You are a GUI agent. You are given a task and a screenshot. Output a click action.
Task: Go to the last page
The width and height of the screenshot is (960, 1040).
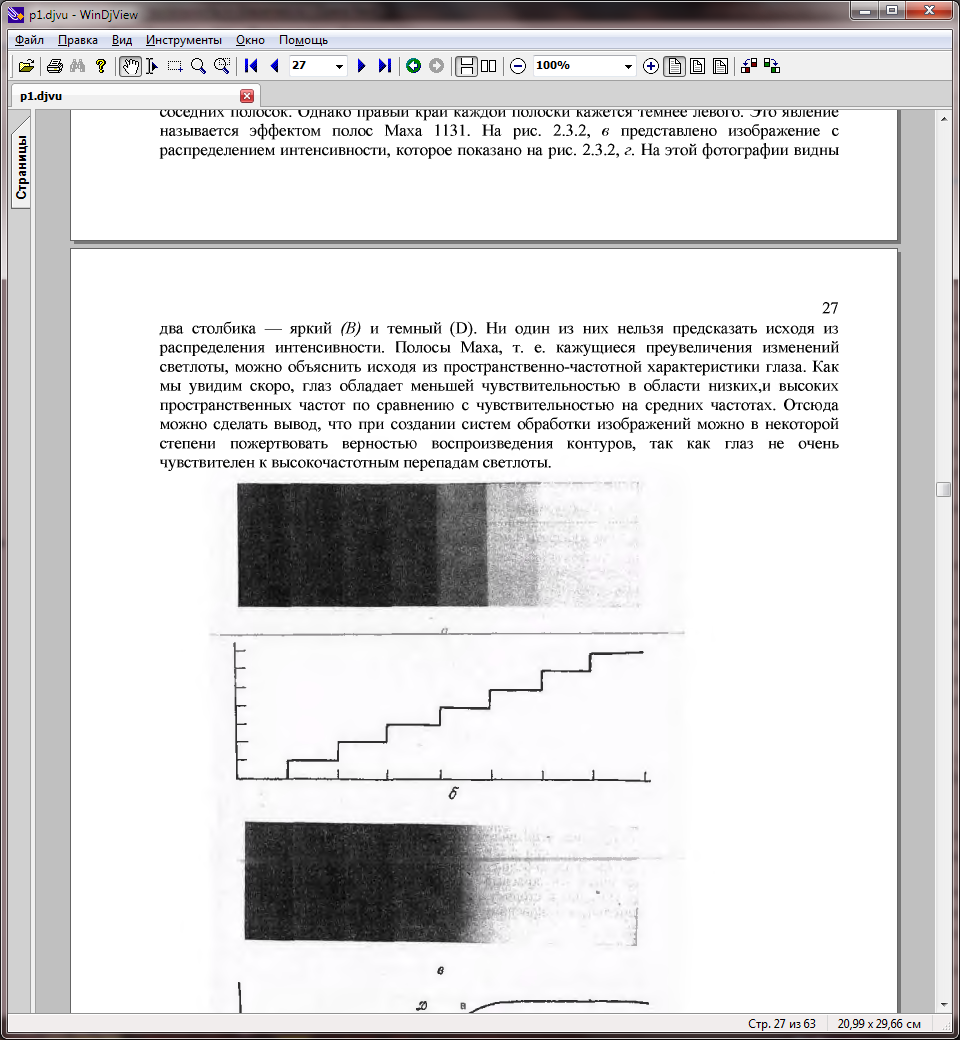tap(385, 66)
